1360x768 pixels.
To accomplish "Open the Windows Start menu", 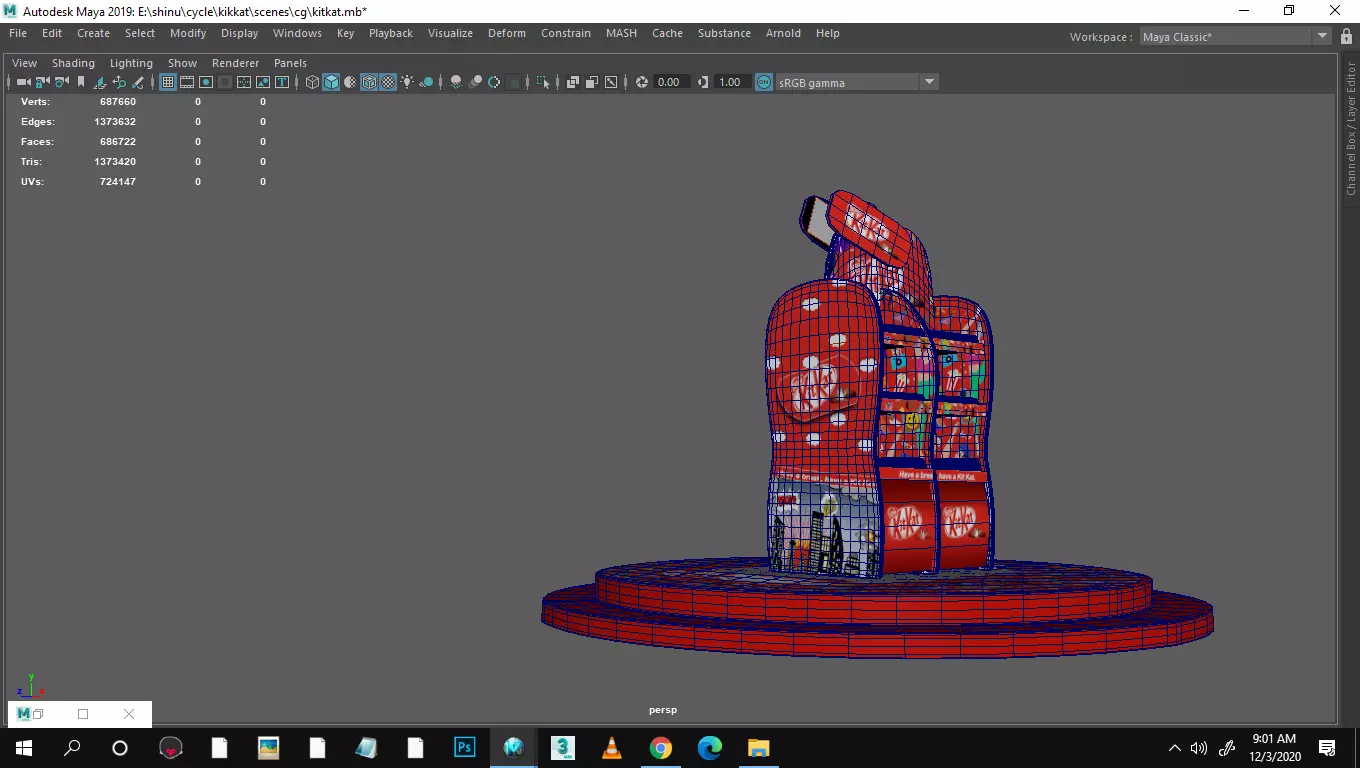I will click(x=23, y=748).
